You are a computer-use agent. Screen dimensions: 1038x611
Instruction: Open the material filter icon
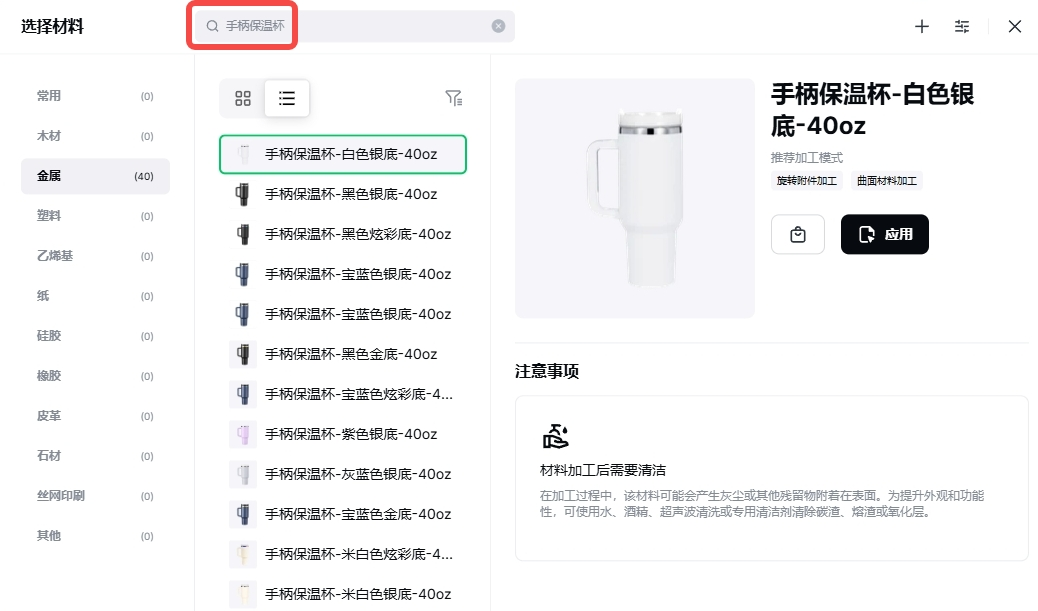coord(454,98)
